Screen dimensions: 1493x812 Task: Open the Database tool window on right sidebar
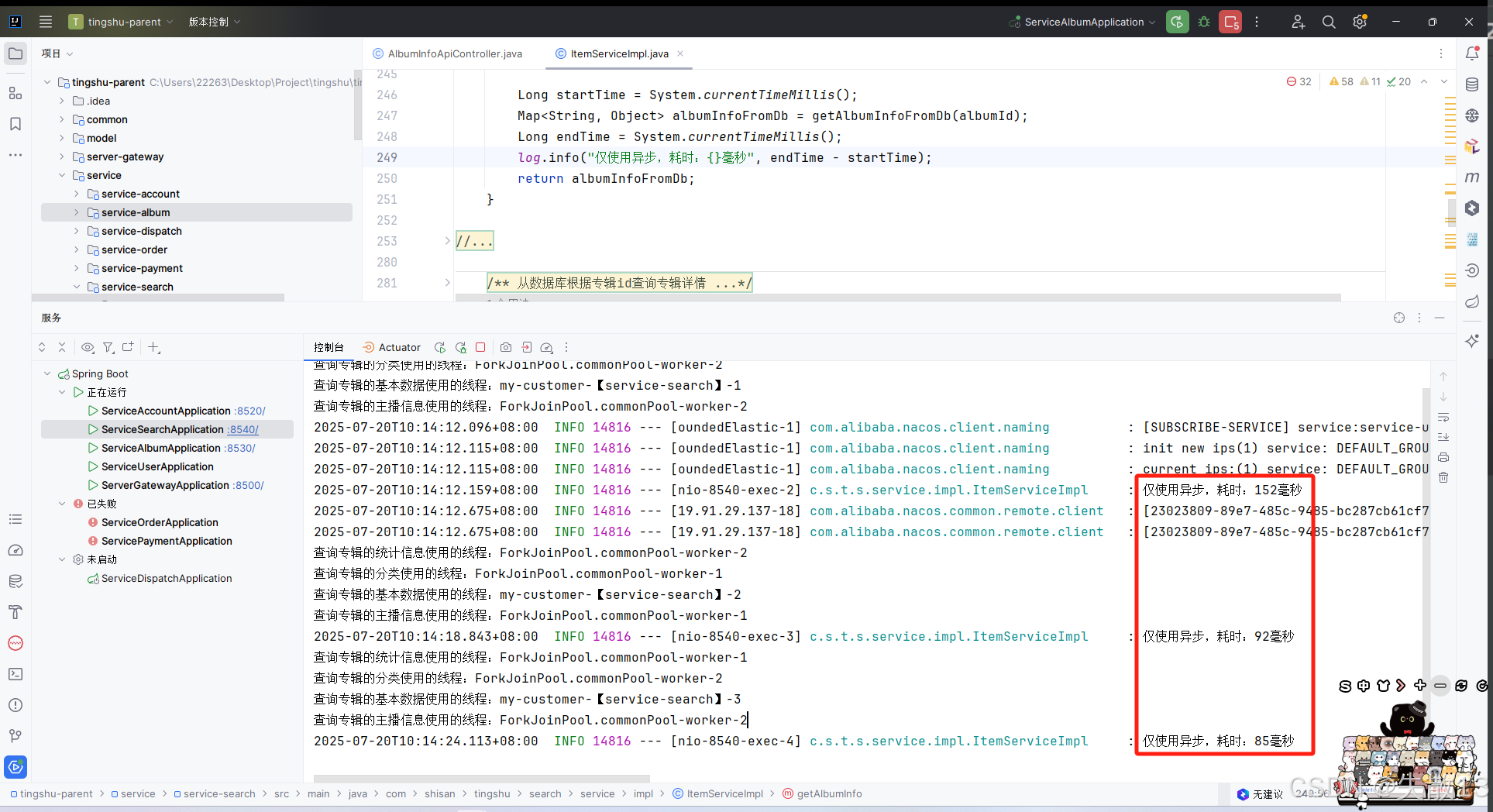[x=1473, y=84]
